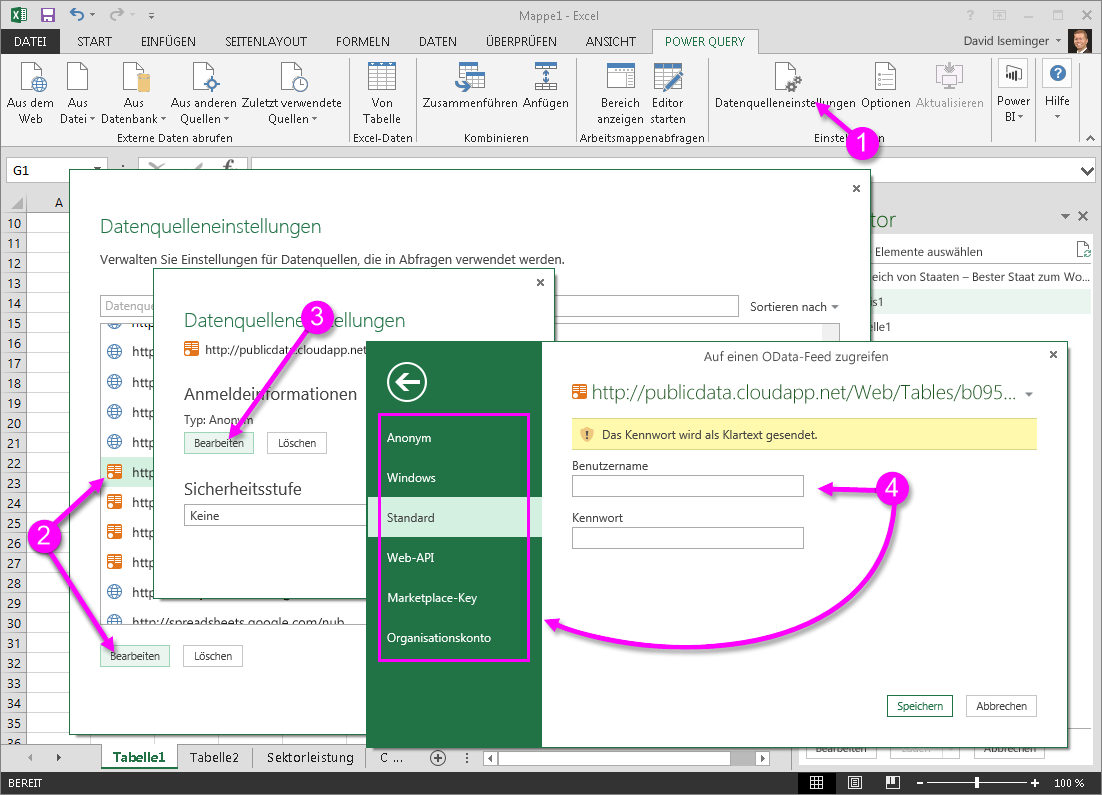
Task: Click zoom out minus button
Action: click(x=919, y=783)
